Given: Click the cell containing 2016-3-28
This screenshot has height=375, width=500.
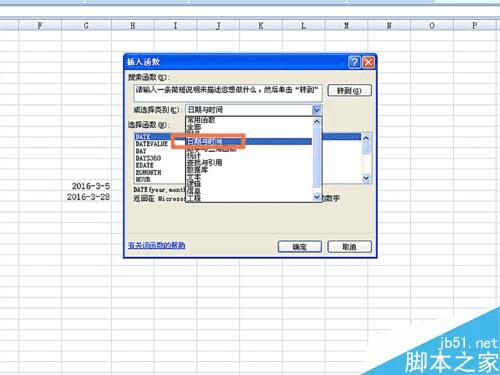Looking at the screenshot, I should 87,197.
